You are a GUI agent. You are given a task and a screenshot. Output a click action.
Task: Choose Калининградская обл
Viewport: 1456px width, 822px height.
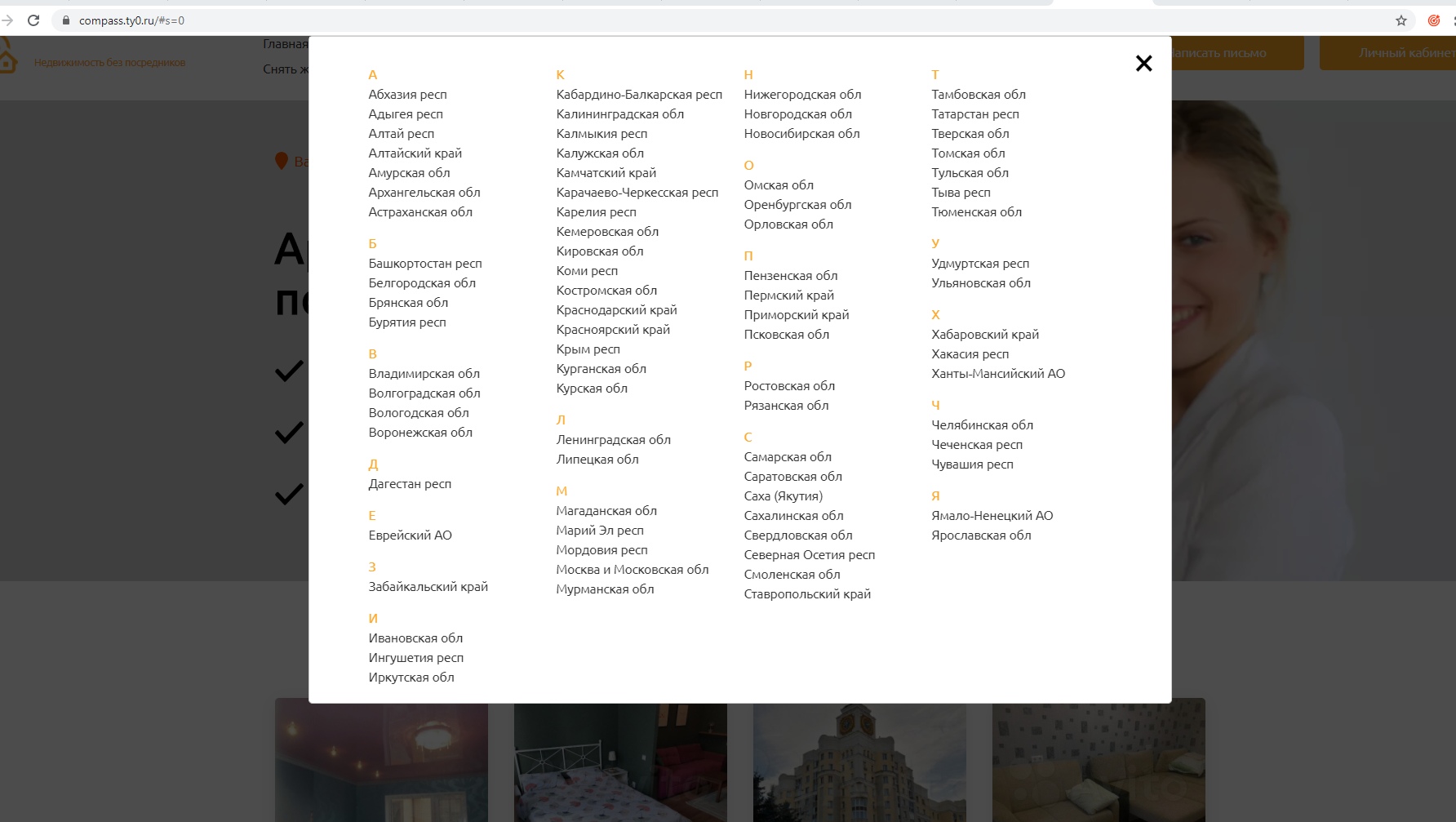619,114
